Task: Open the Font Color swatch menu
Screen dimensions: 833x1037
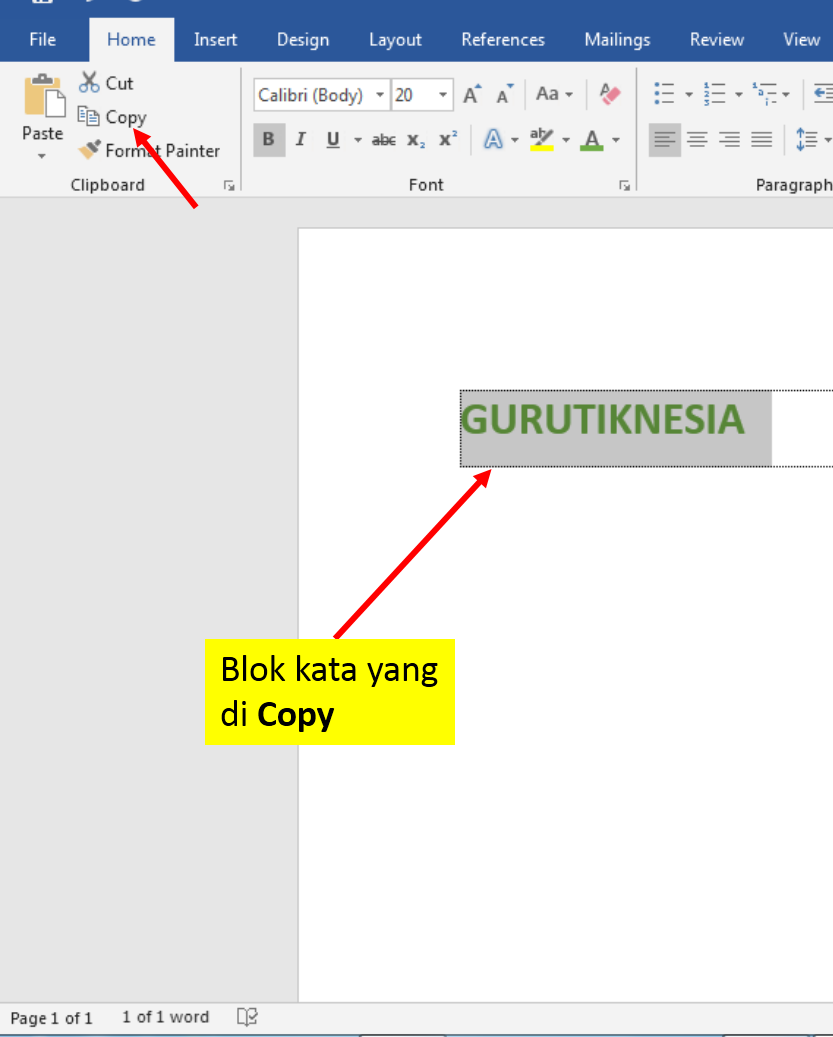Action: click(614, 140)
